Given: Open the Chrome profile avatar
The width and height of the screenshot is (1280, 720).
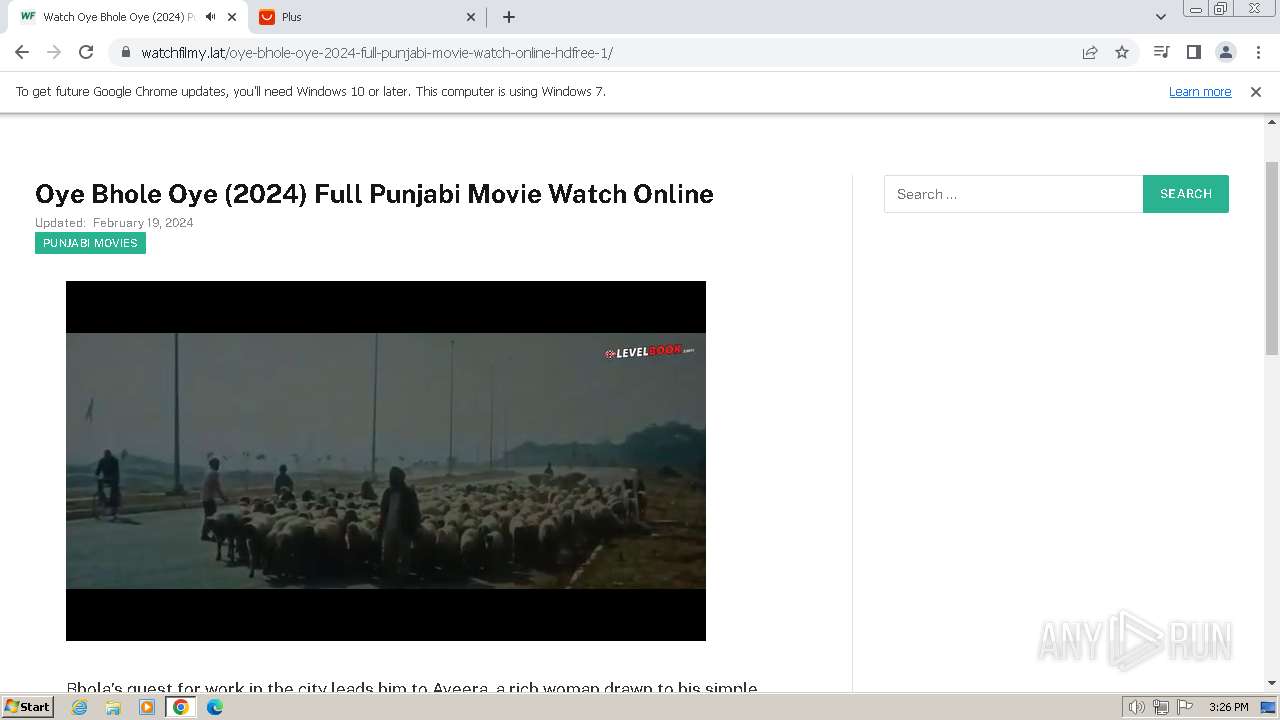Looking at the screenshot, I should pos(1226,52).
